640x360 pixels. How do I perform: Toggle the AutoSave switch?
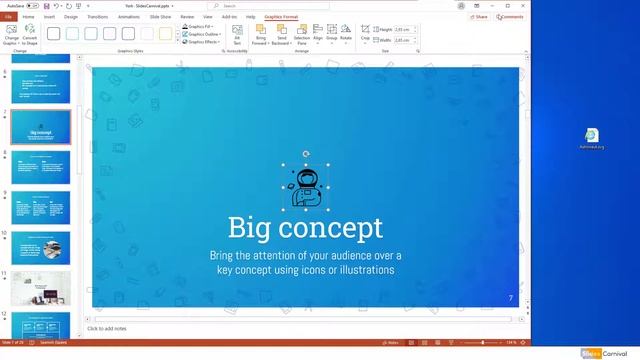click(32, 6)
